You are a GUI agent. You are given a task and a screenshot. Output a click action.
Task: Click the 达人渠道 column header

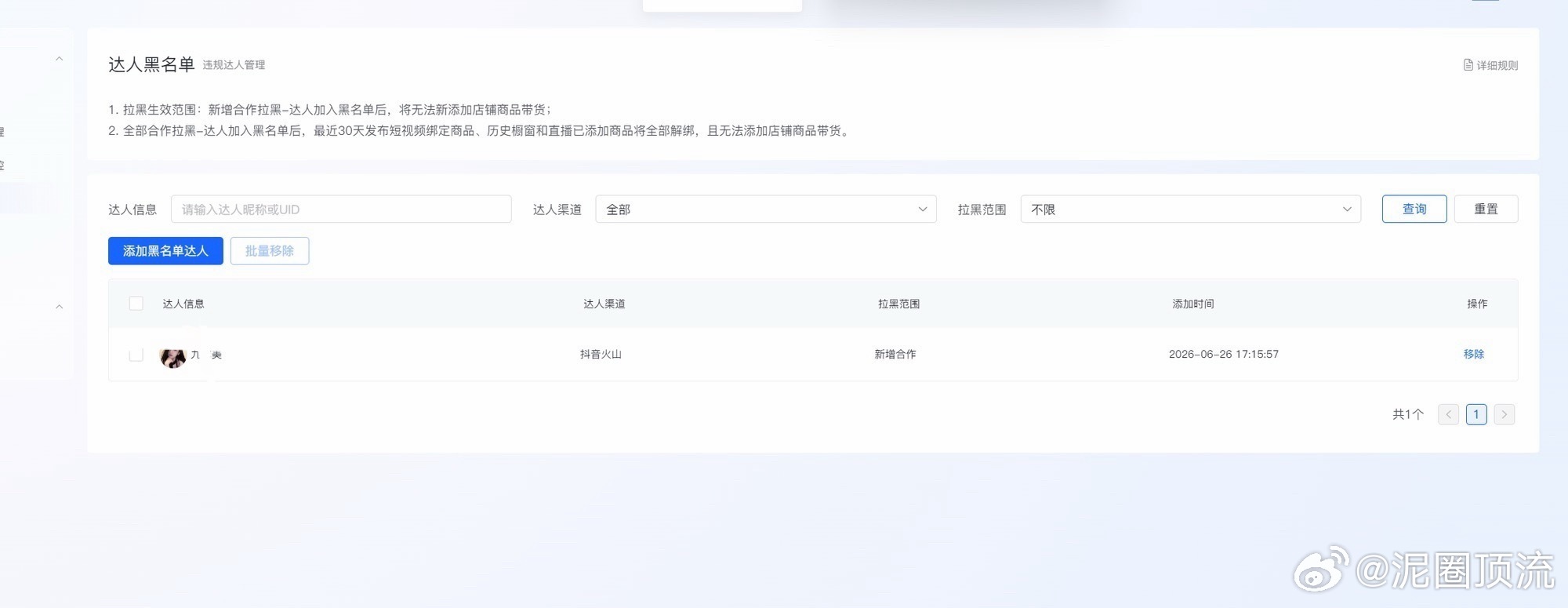coord(604,304)
